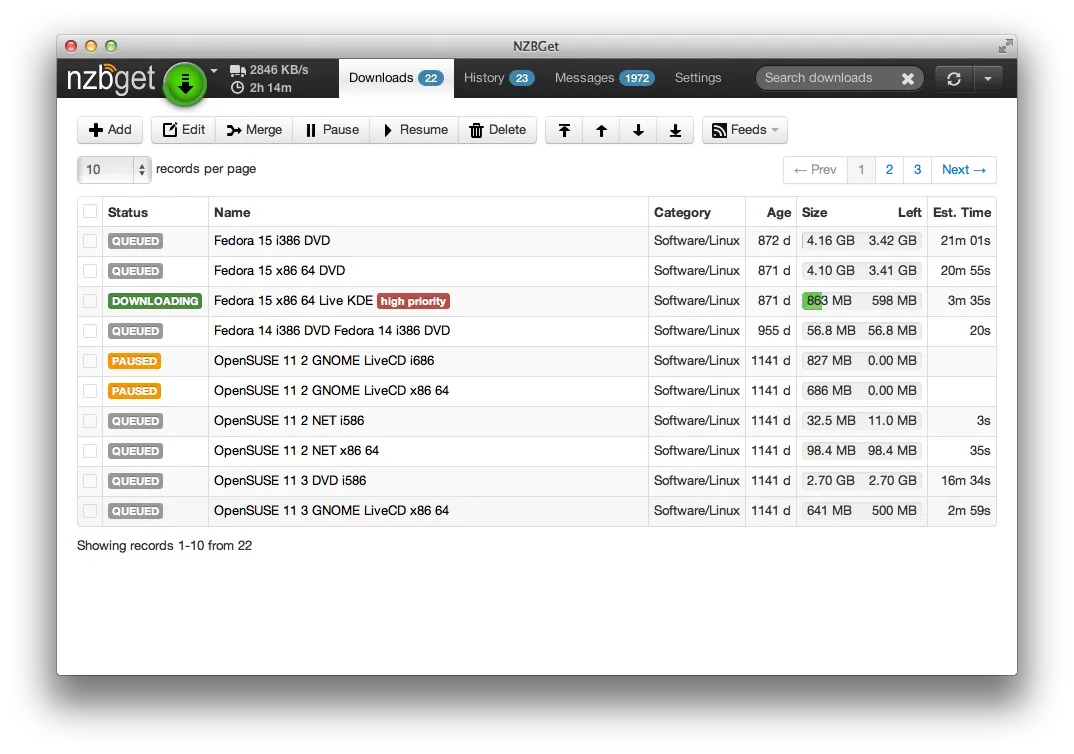The image size is (1074, 754).
Task: Pause the download queue
Action: tap(331, 129)
